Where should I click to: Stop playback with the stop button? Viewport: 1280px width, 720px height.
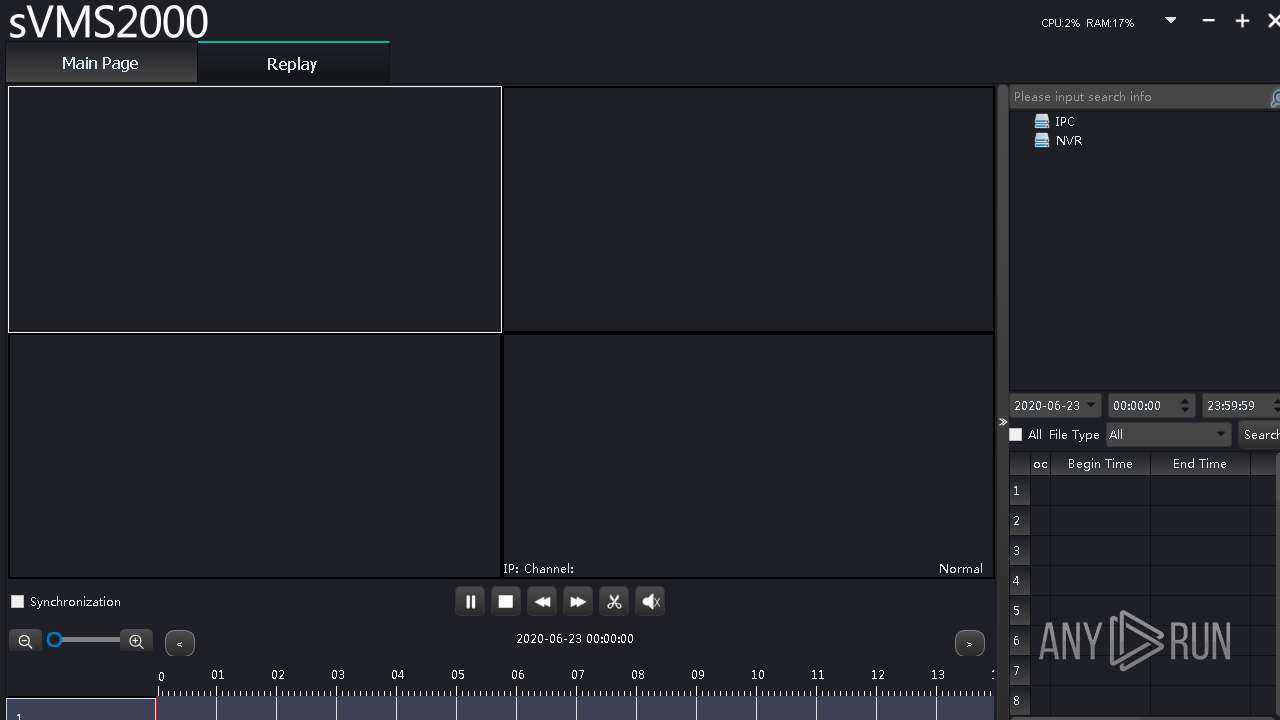click(506, 601)
